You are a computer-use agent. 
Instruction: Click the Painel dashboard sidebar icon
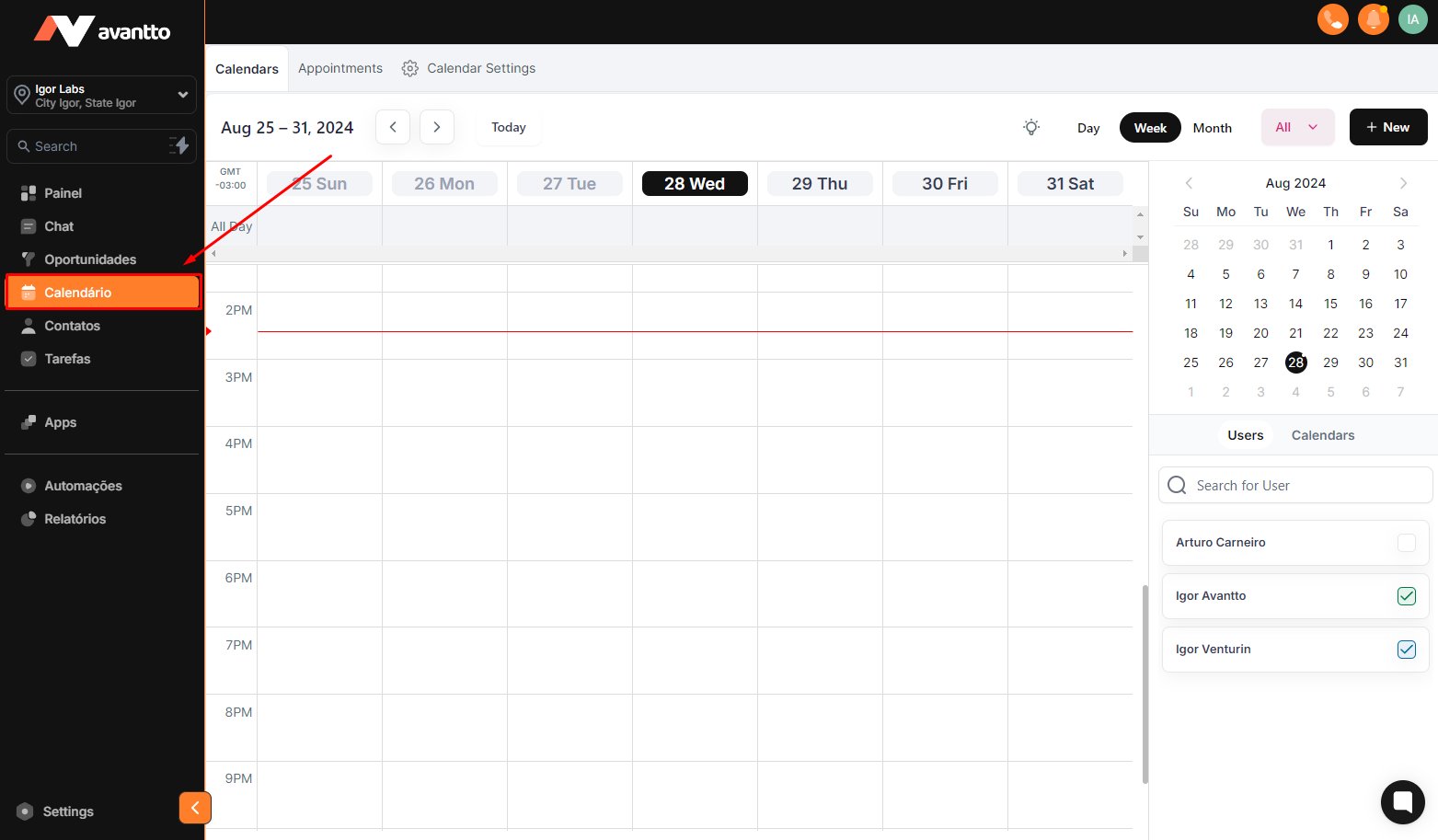29,193
